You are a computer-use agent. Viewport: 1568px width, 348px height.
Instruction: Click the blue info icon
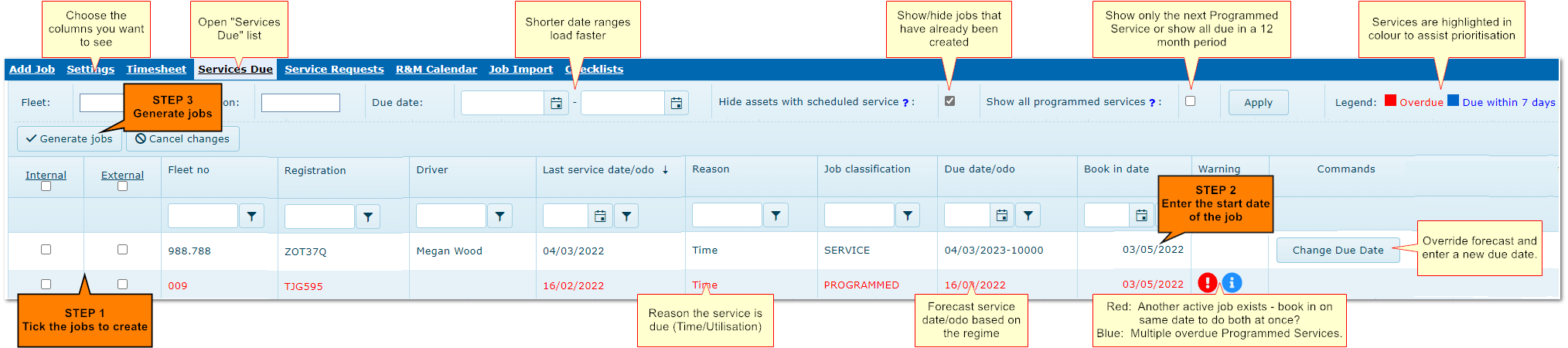click(x=1232, y=283)
